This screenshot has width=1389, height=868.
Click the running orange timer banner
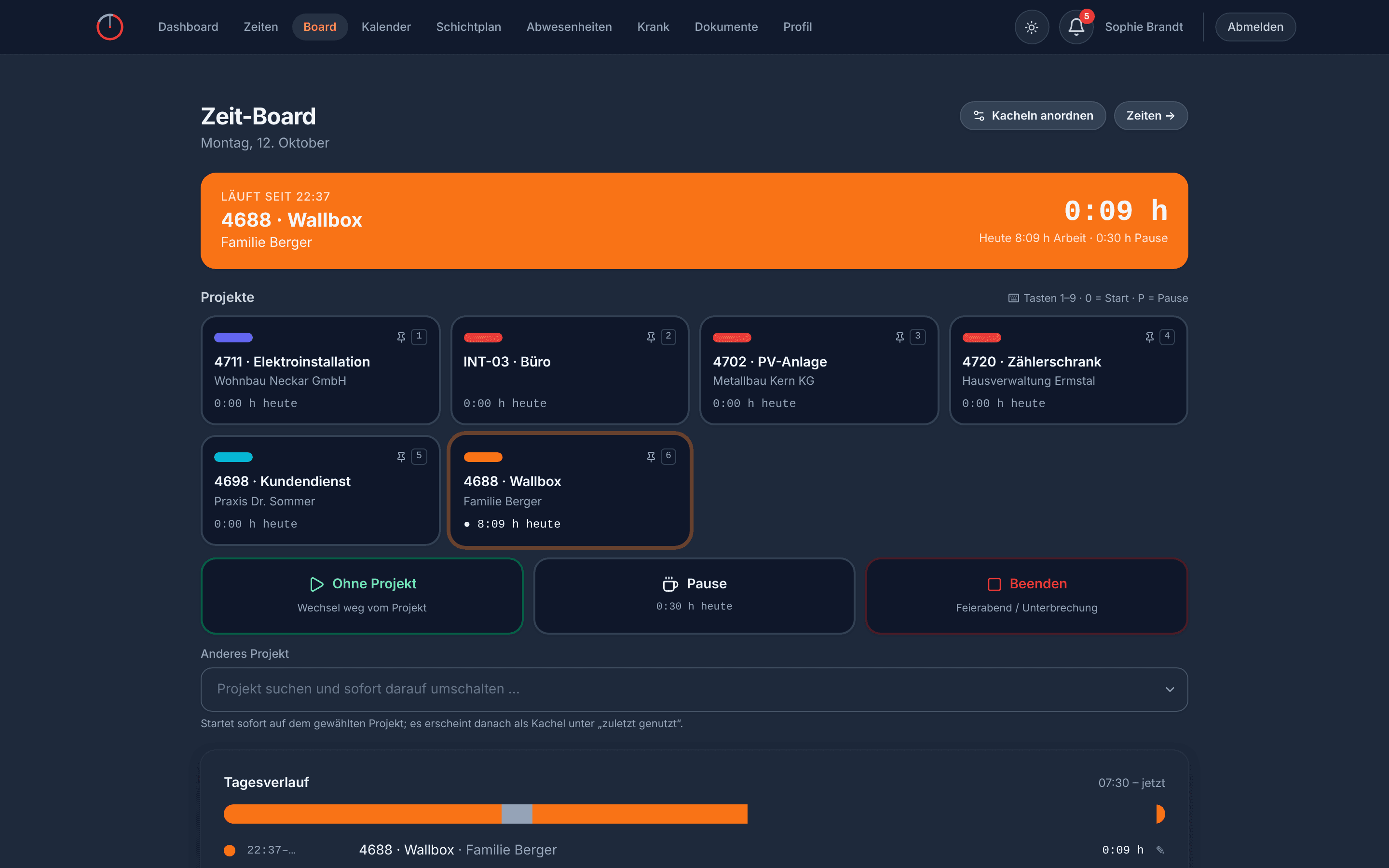(694, 220)
